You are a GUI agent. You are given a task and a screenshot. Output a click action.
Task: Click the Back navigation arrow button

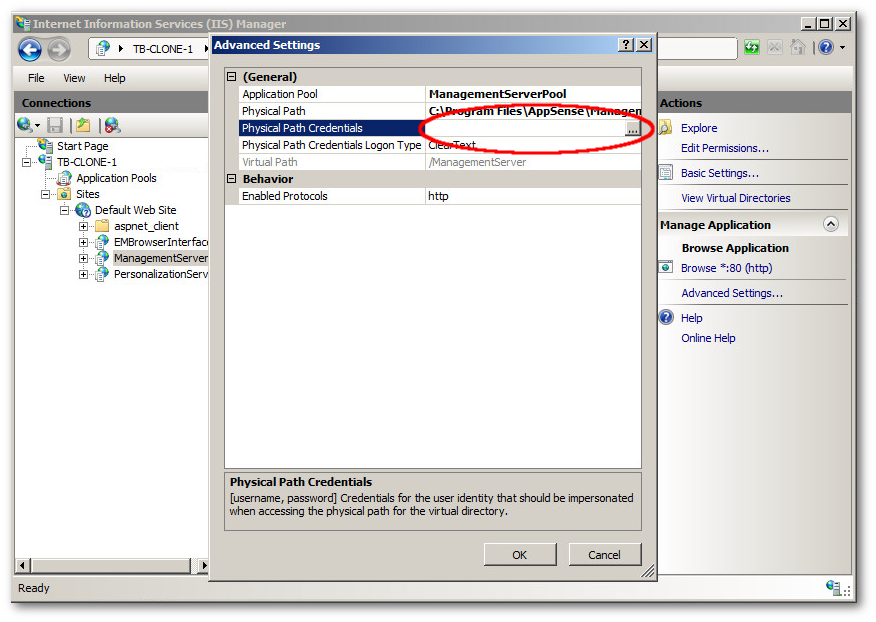30,49
